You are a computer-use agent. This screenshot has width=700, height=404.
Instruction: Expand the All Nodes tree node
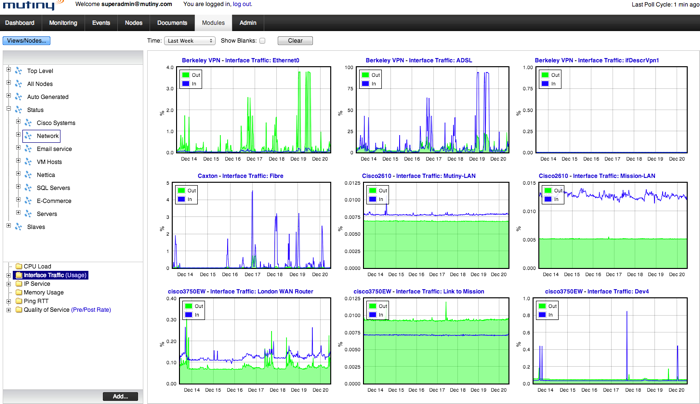(8, 83)
